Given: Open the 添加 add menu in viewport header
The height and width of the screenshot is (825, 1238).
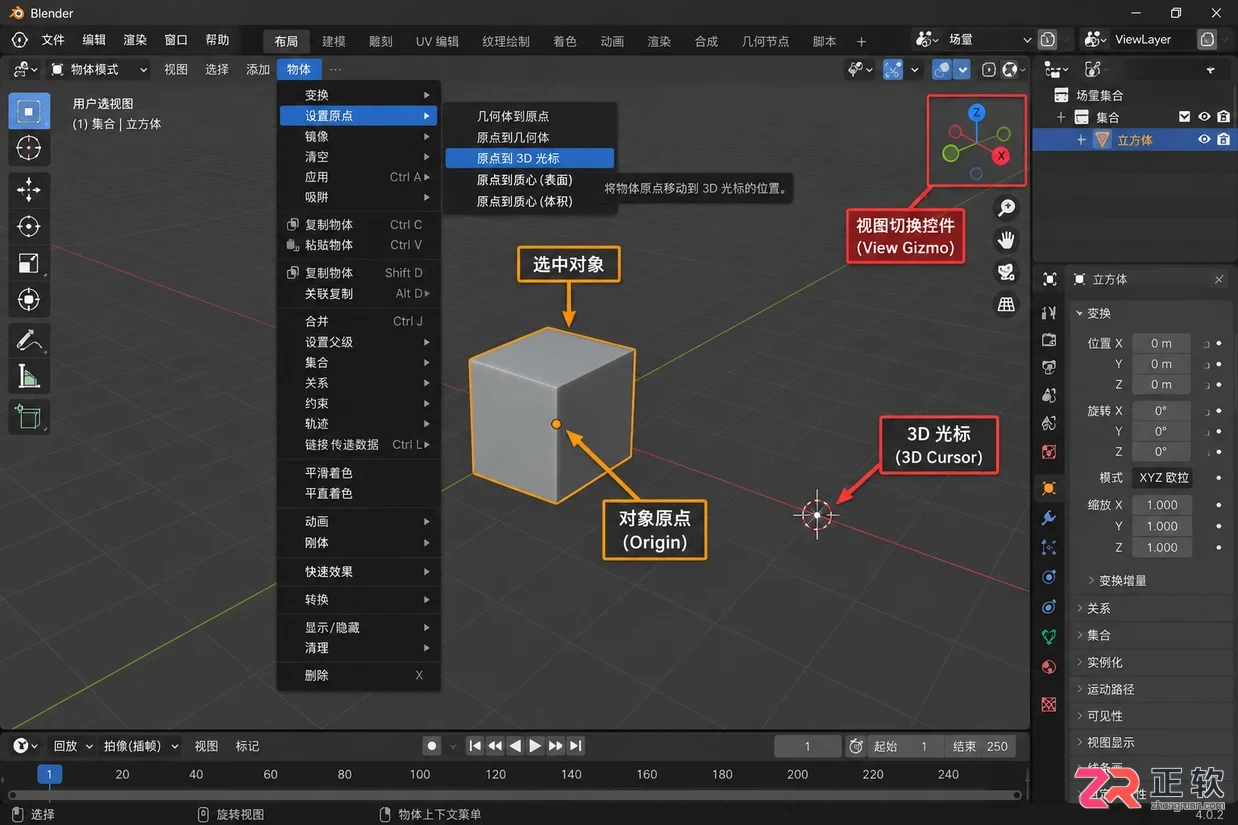Looking at the screenshot, I should [x=258, y=69].
